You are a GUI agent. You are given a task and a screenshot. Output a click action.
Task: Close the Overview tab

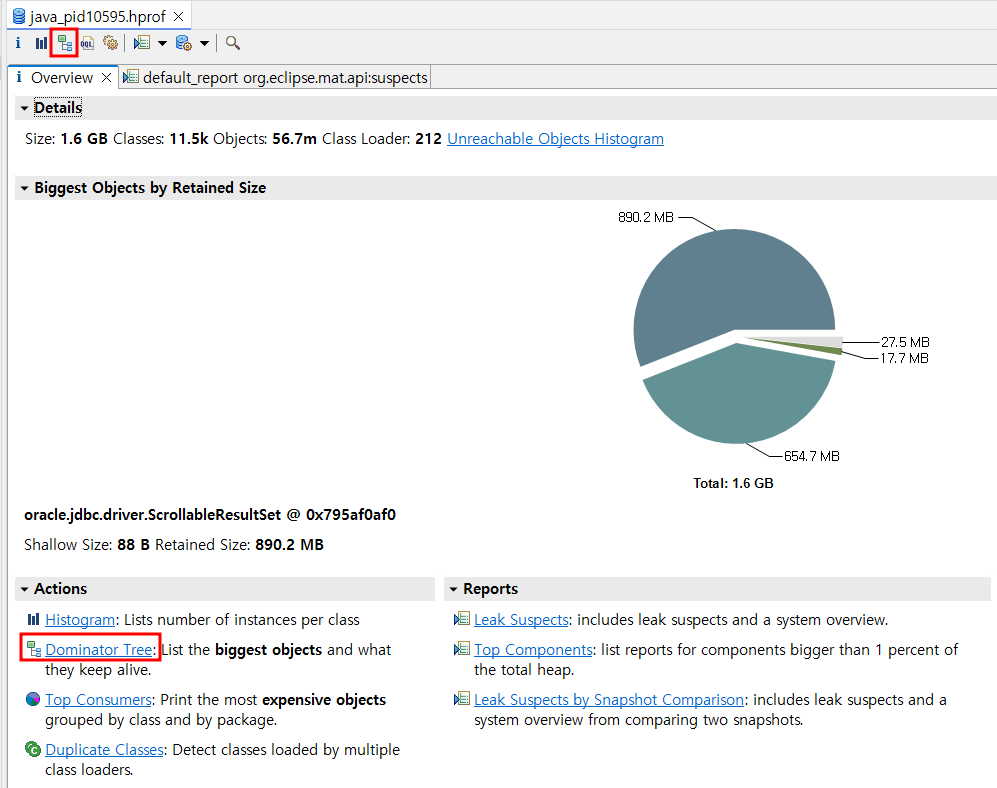point(107,78)
